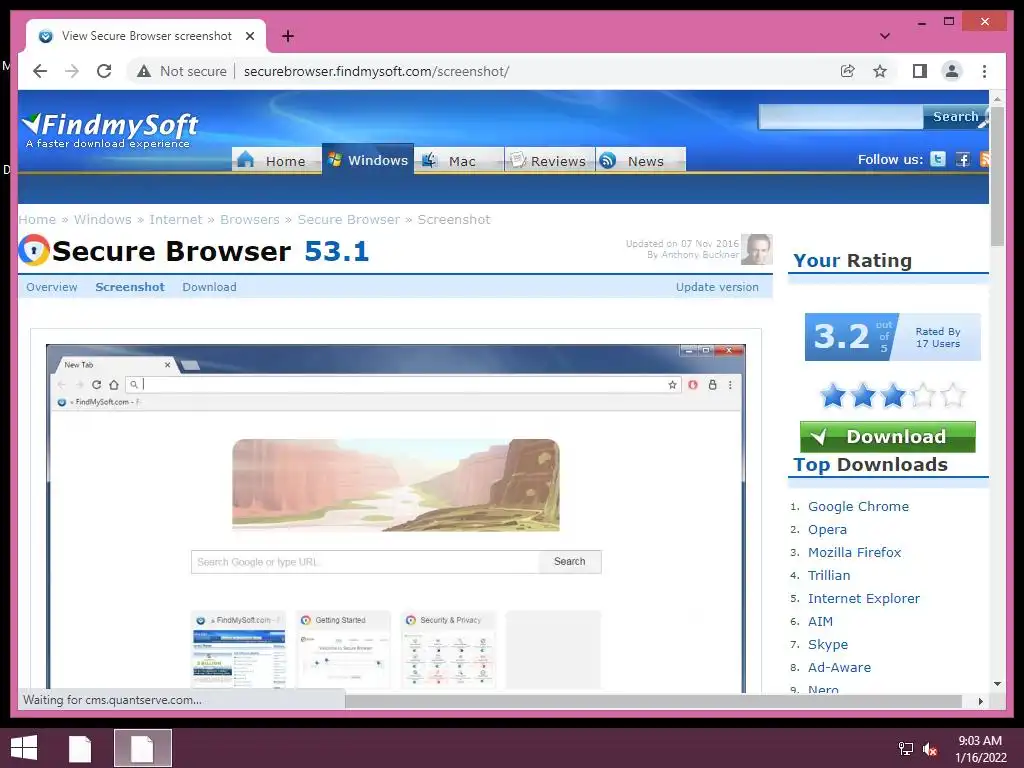Open Trillian in Top Downloads
The image size is (1024, 768).
click(x=829, y=575)
